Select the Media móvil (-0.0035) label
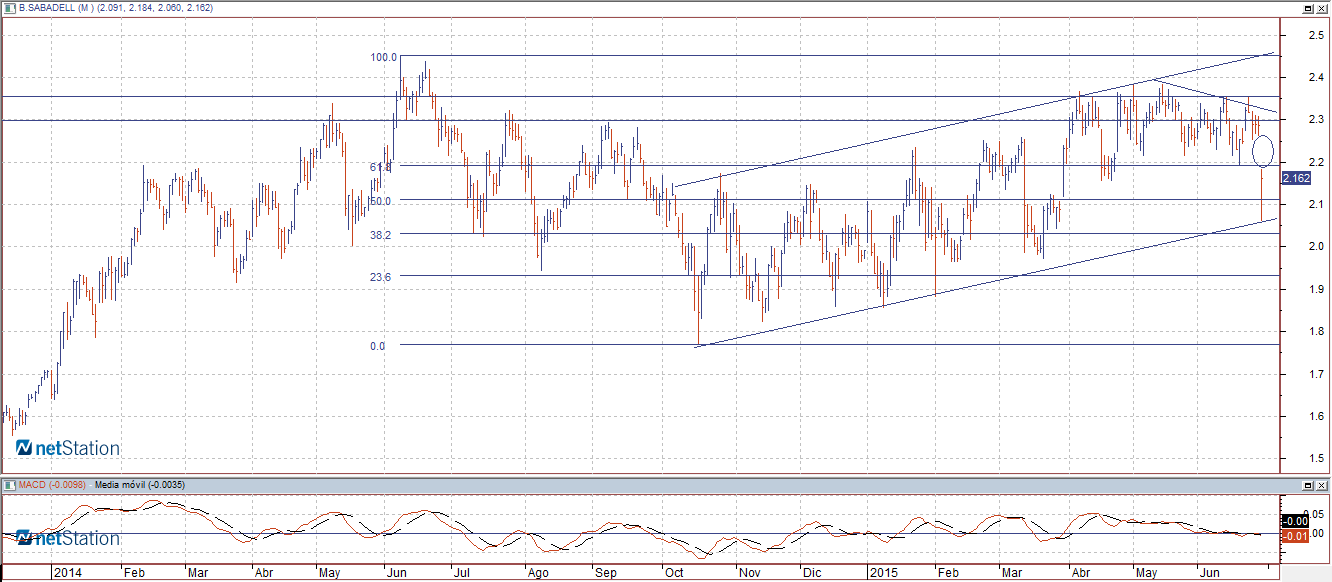Screen dimensions: 1332x582 click(x=138, y=485)
